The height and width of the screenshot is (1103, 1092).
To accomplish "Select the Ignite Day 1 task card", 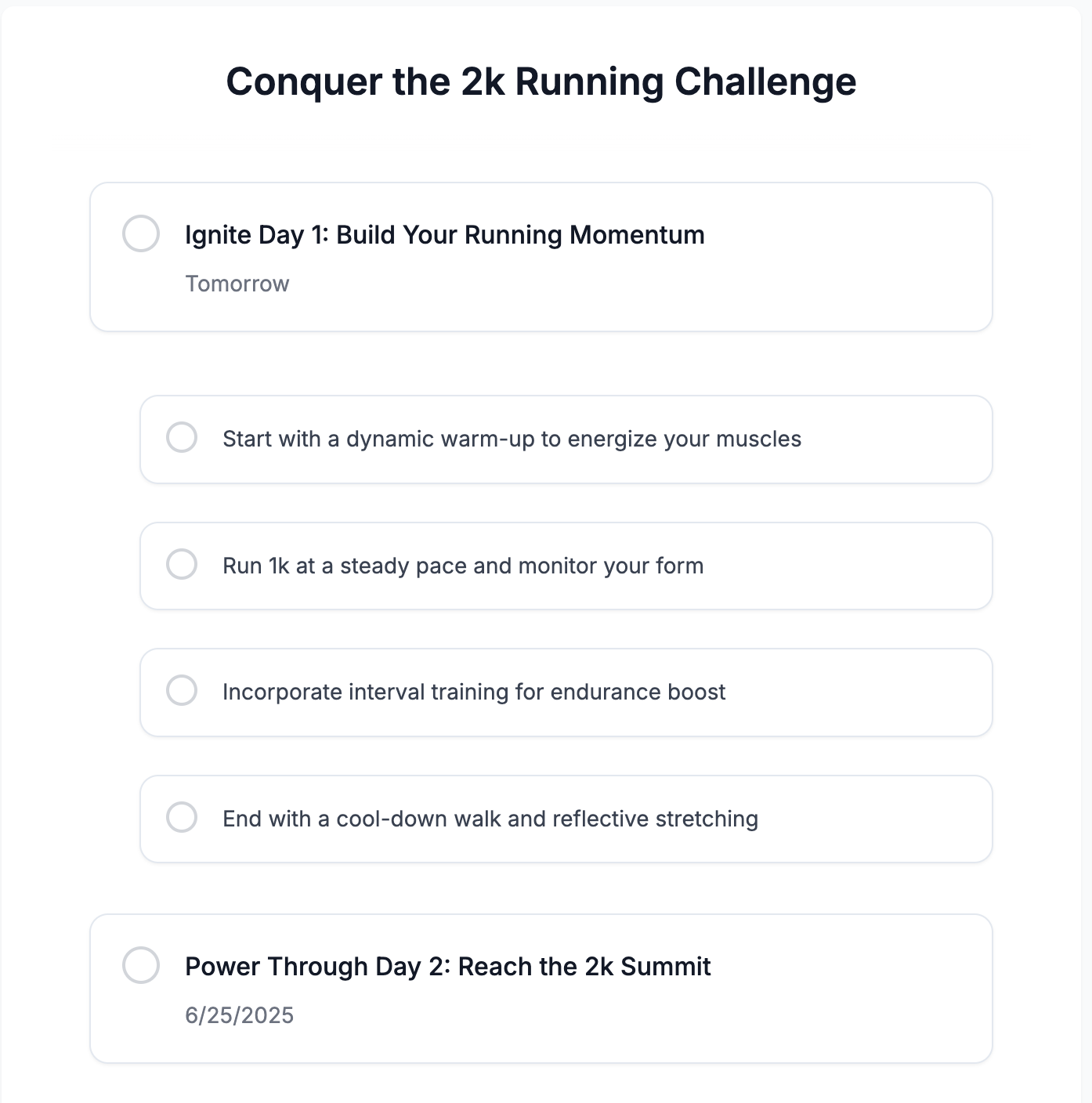I will 541,257.
